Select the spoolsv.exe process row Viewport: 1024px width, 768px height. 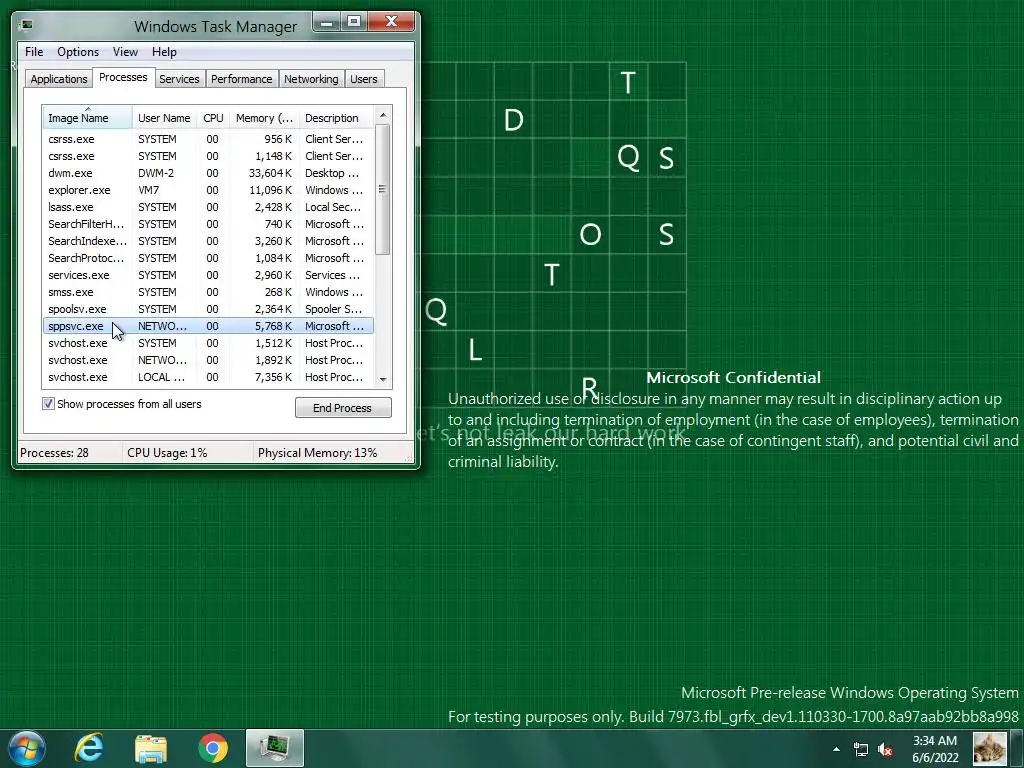tap(208, 309)
